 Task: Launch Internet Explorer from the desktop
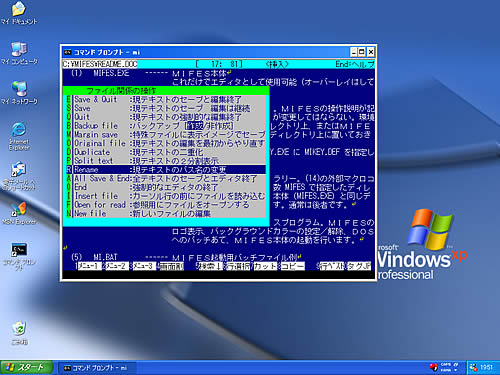19,136
